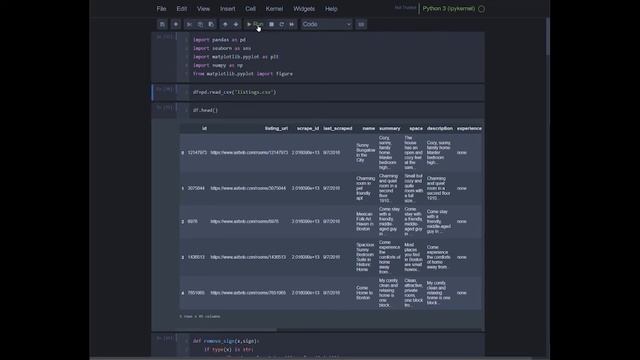Click the 'Come Home to Boston' name cell
Image resolution: width=640 pixels, height=360 pixels.
coord(364,293)
